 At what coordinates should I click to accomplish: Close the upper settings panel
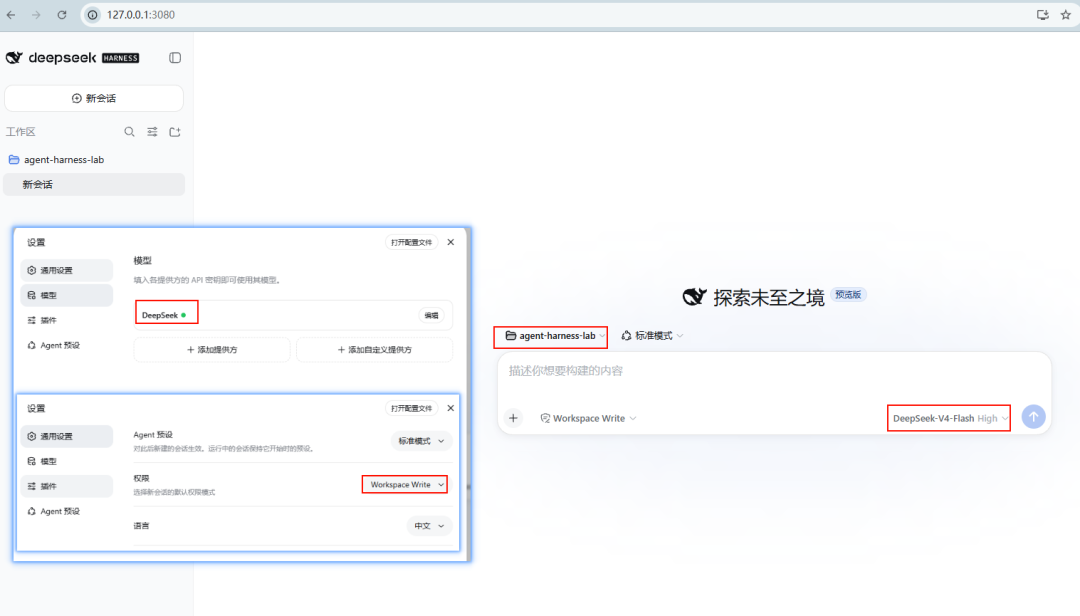point(450,243)
